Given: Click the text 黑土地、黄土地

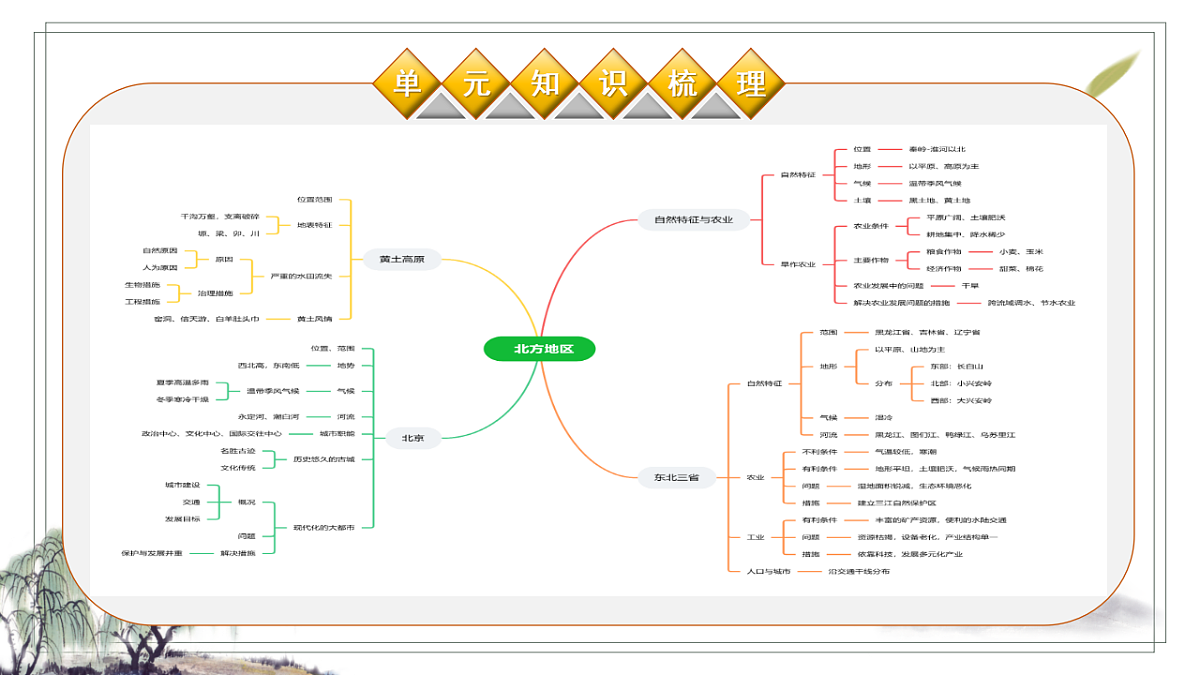Looking at the screenshot, I should pyautogui.click(x=940, y=200).
